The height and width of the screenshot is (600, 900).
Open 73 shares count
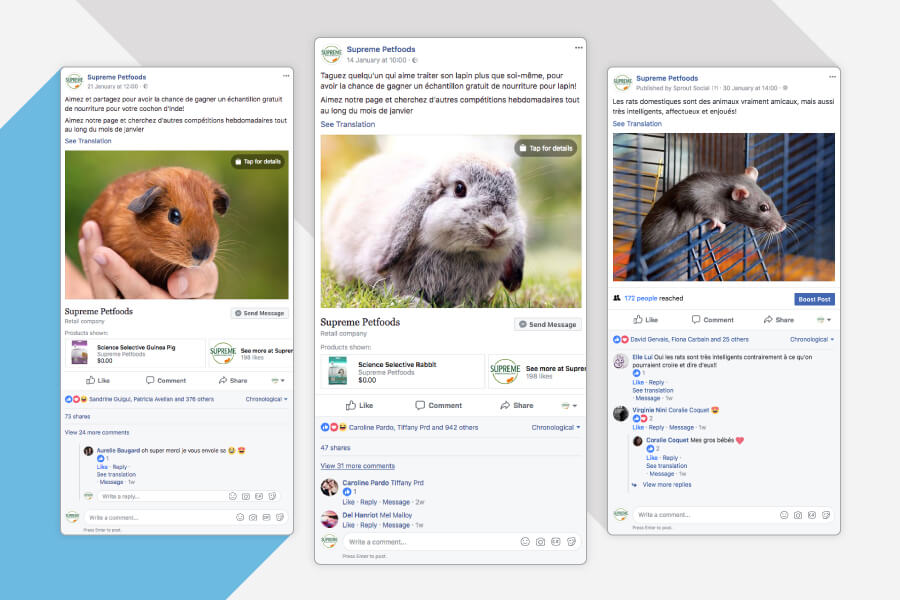click(77, 416)
